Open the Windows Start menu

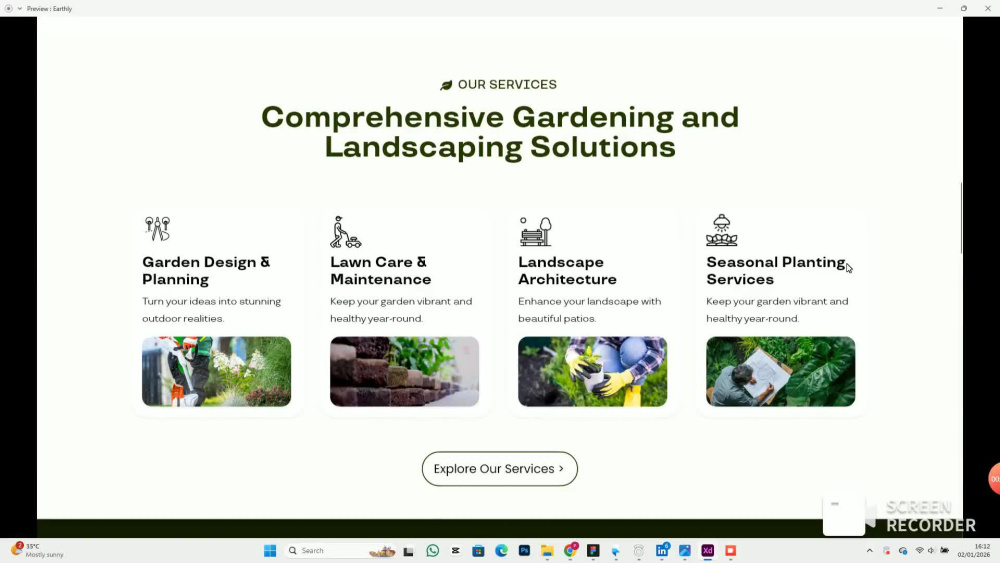click(270, 550)
